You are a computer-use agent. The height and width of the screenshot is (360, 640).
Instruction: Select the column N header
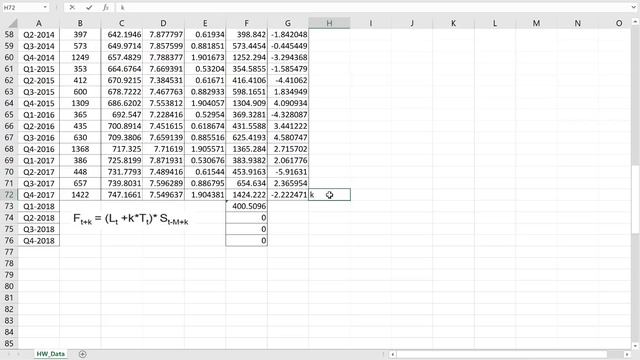coord(578,23)
